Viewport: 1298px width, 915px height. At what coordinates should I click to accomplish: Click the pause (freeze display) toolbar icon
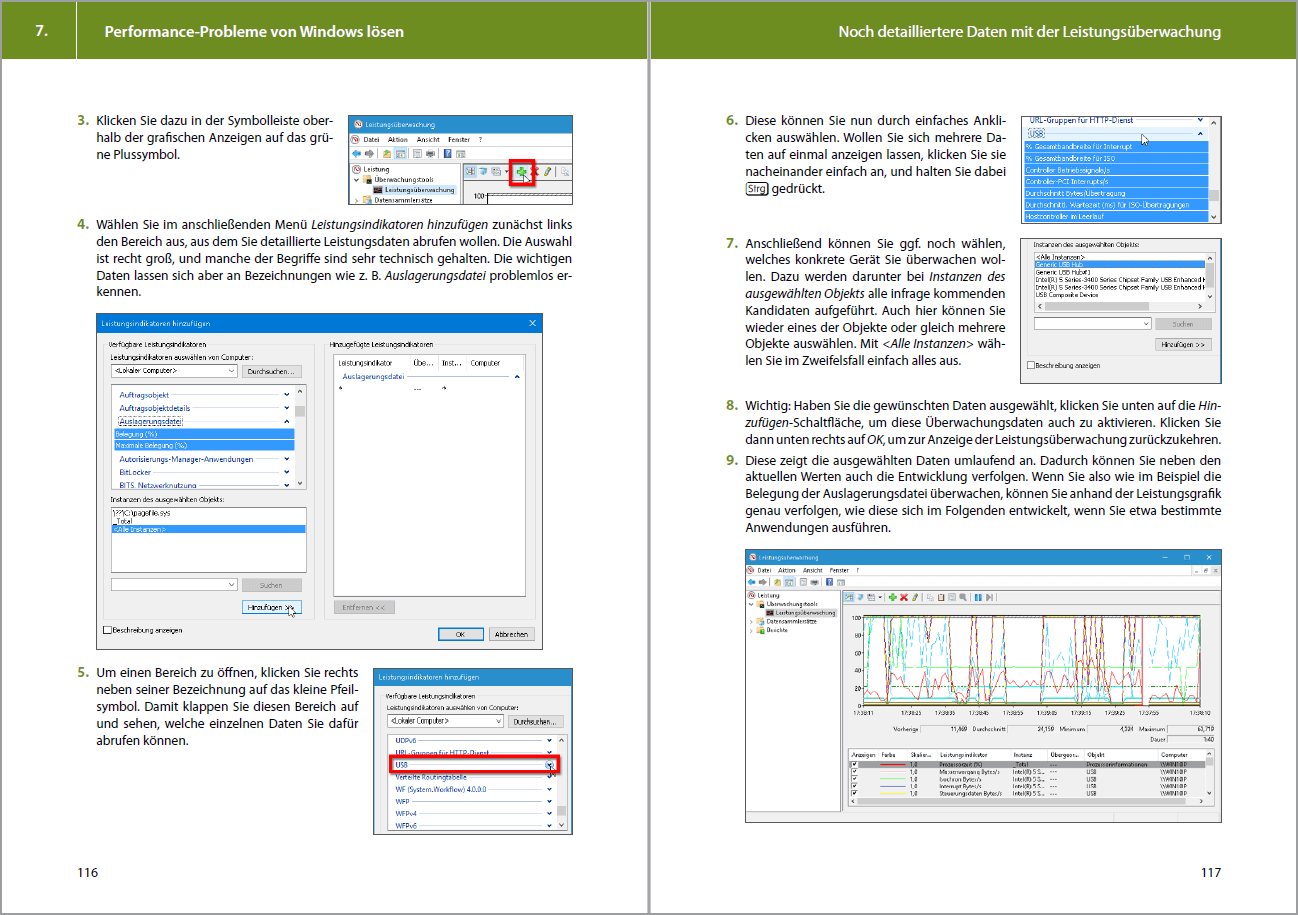978,597
